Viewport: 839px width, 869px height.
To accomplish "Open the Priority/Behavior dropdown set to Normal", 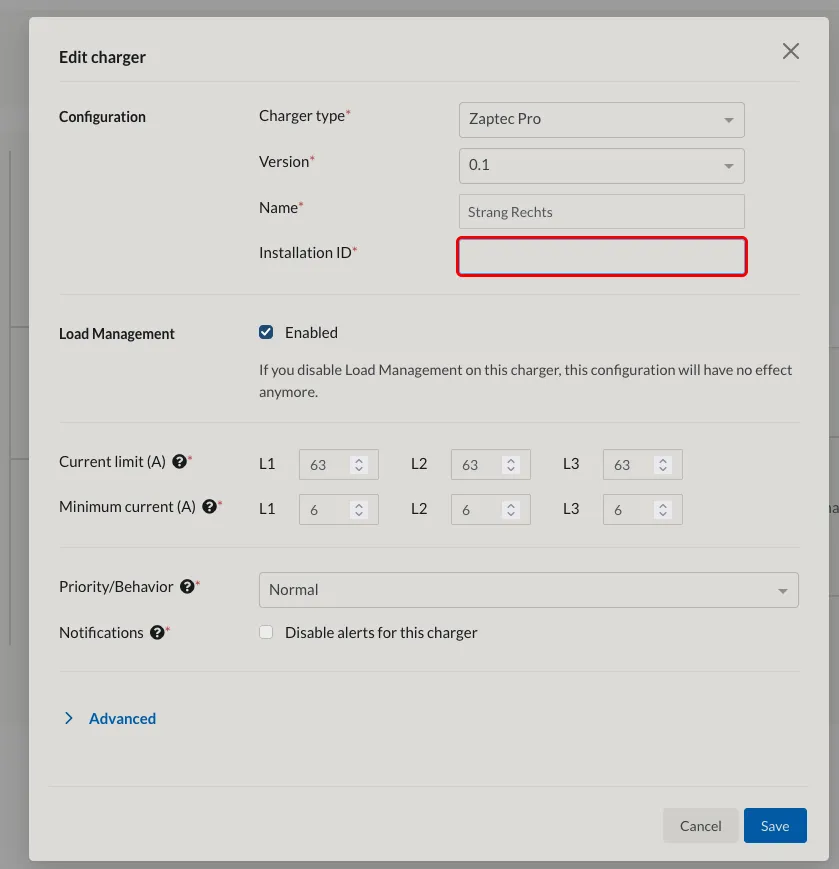I will (x=529, y=590).
